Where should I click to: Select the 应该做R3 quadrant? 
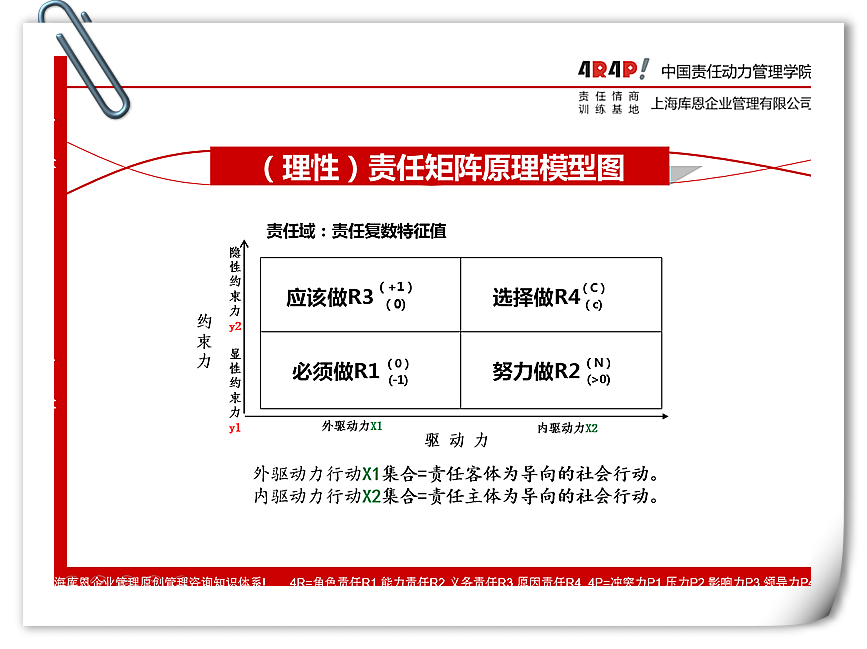[360, 294]
